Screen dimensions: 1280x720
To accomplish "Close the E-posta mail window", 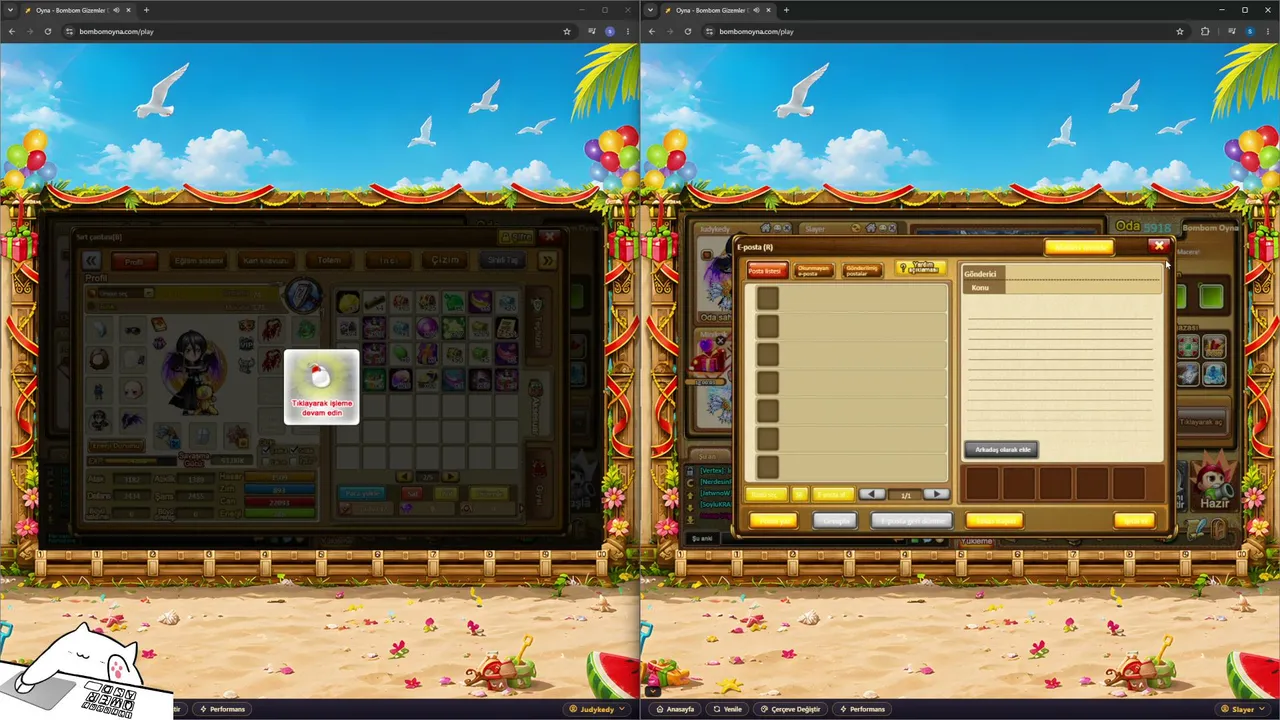I will pos(1159,246).
